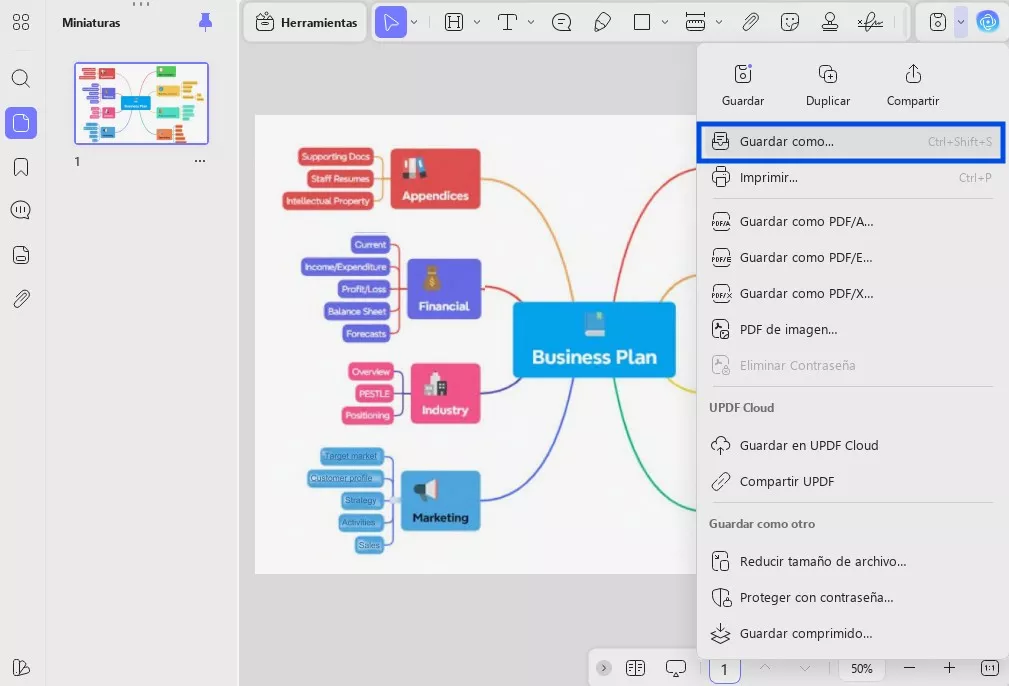Viewport: 1009px width, 686px height.
Task: Select the sticker tool
Action: (x=790, y=23)
